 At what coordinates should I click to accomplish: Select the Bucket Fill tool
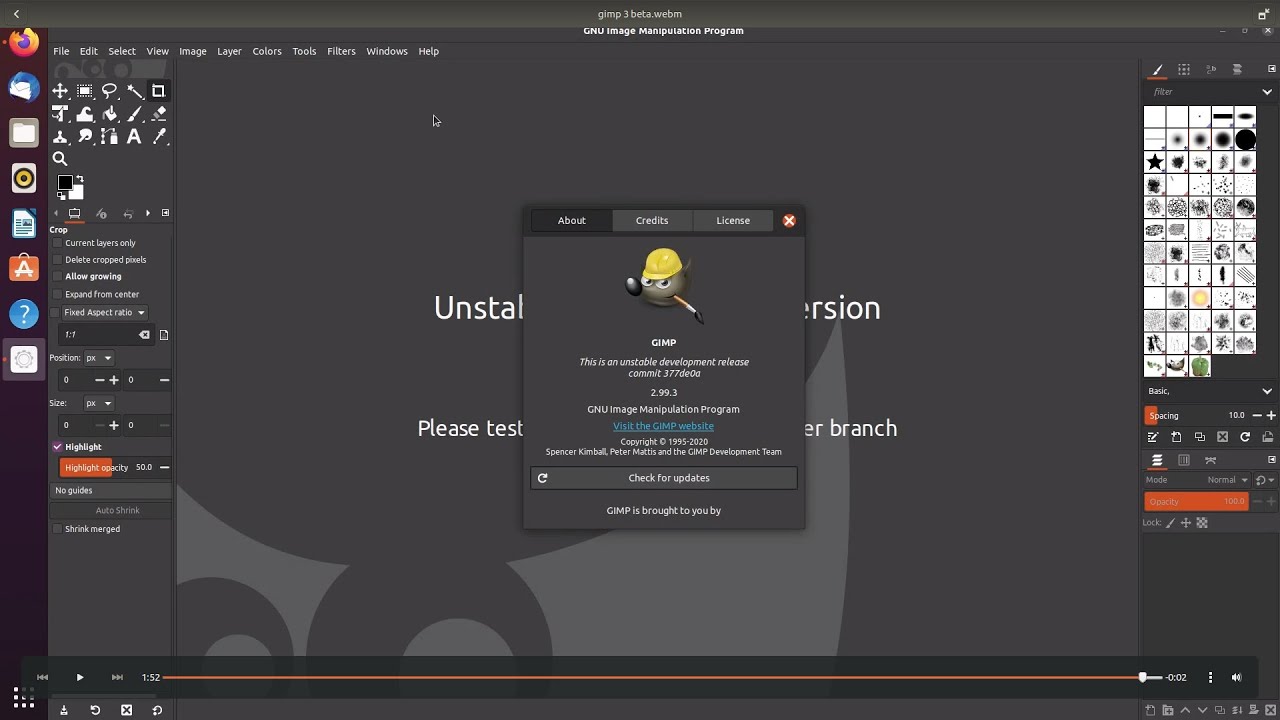[x=109, y=114]
